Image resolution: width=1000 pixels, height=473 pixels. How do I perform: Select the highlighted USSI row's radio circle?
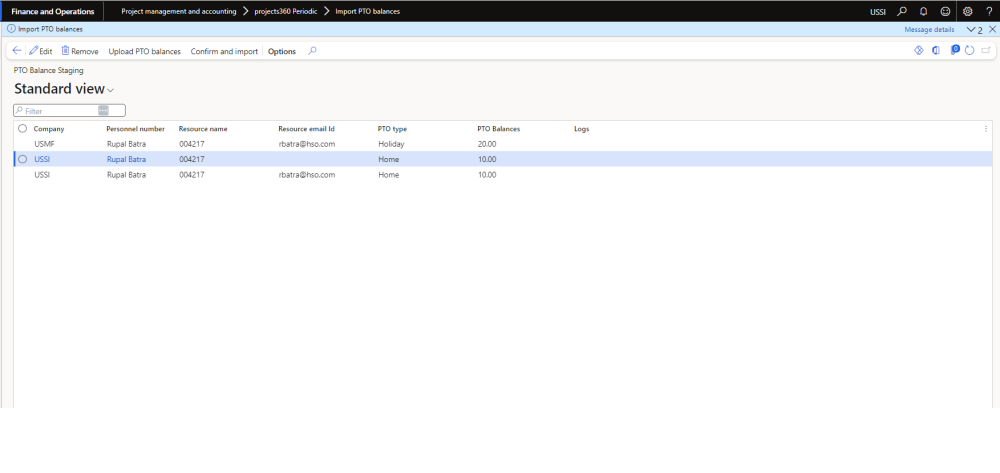23,159
